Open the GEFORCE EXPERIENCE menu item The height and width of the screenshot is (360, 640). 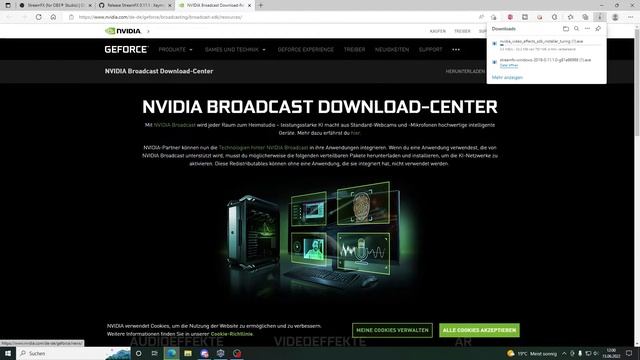coord(305,49)
